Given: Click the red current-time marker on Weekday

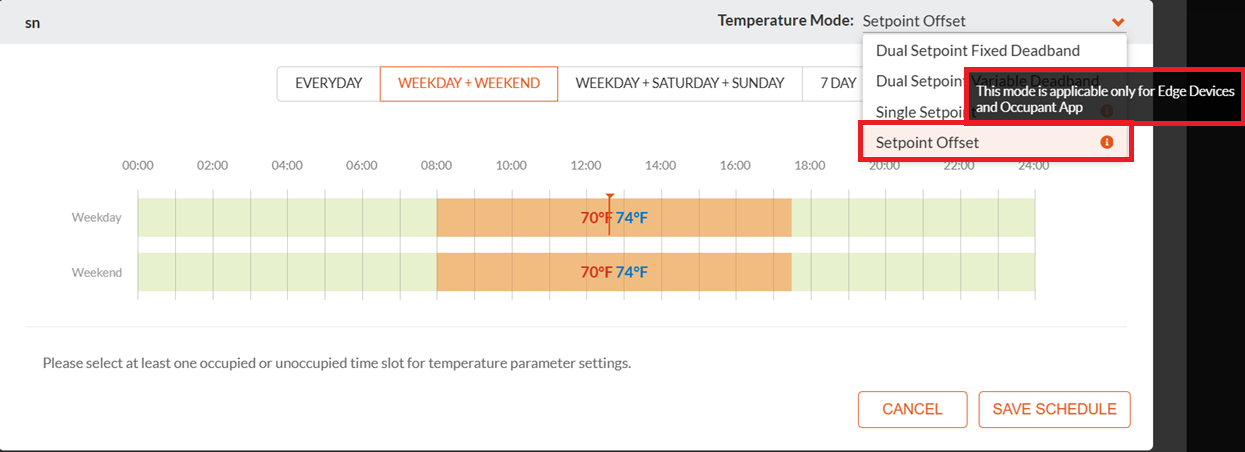Looking at the screenshot, I should pyautogui.click(x=609, y=213).
